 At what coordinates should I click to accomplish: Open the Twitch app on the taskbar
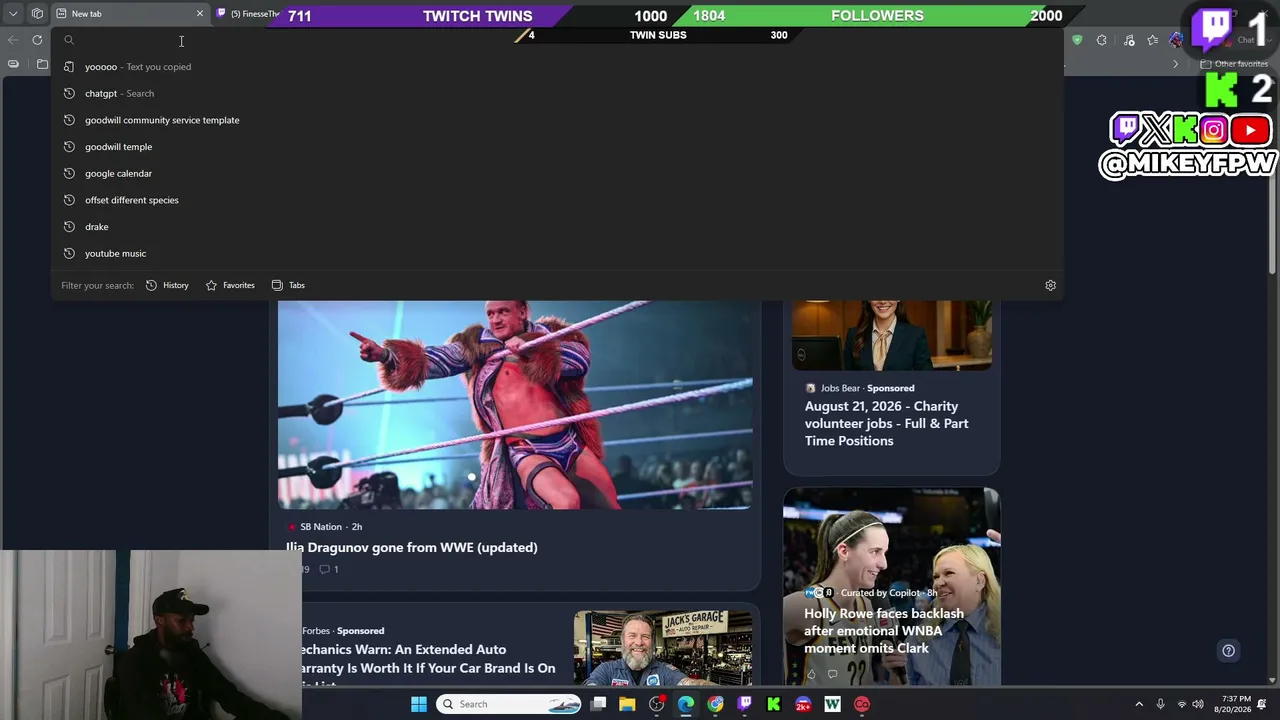744,704
